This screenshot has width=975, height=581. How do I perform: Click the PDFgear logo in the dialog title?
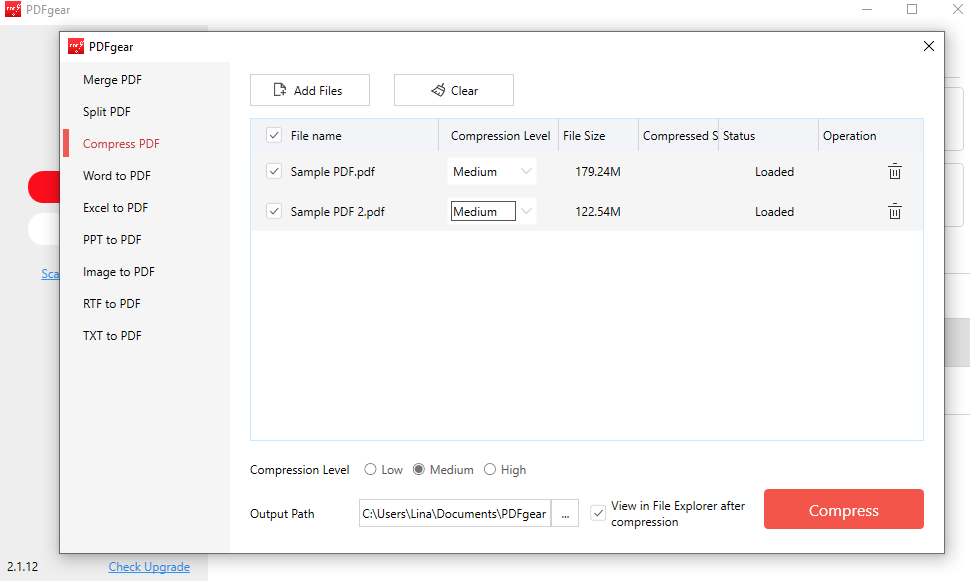(x=76, y=47)
